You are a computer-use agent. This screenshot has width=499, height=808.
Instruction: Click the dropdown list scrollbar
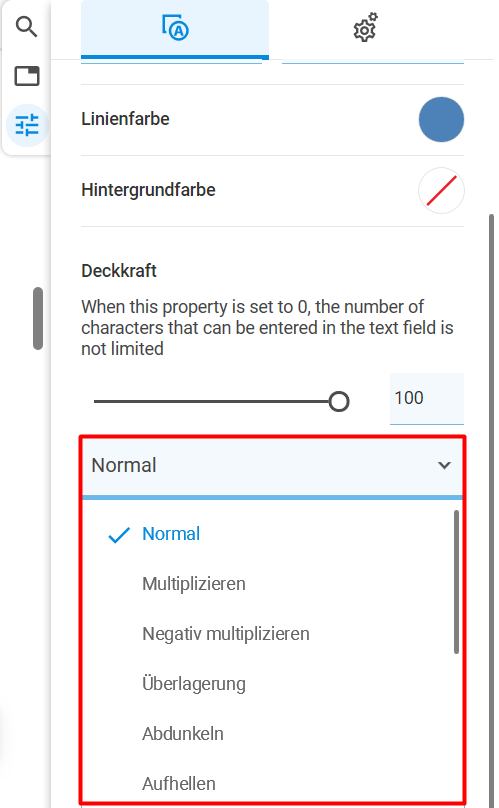[x=456, y=582]
